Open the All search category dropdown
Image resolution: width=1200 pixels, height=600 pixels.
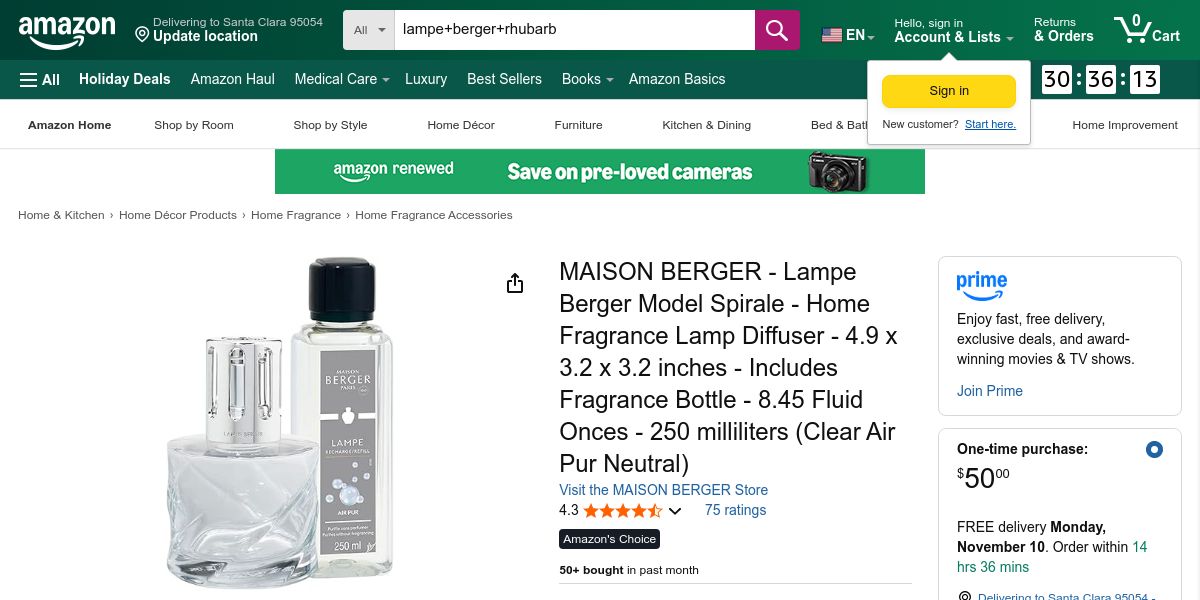coord(369,30)
